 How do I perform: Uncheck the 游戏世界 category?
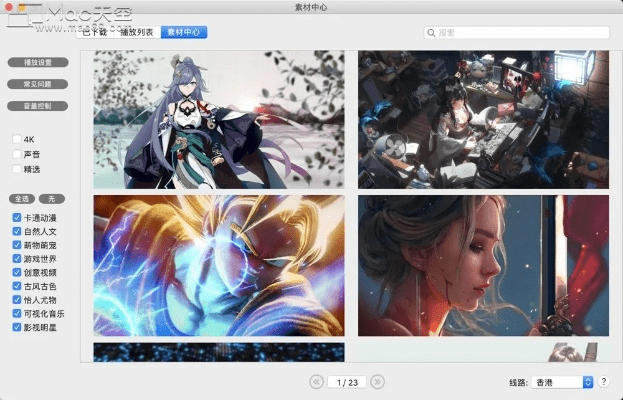tap(17, 259)
